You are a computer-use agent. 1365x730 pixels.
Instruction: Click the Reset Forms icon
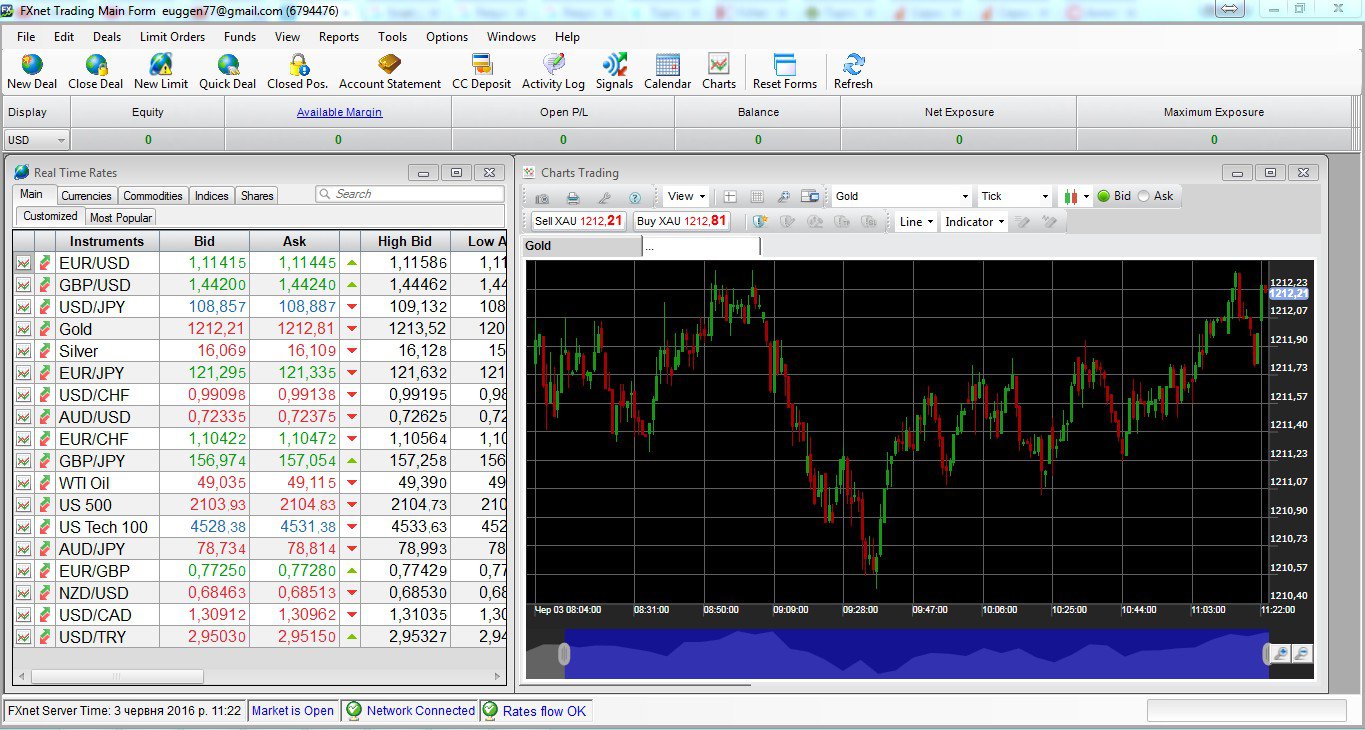point(785,72)
